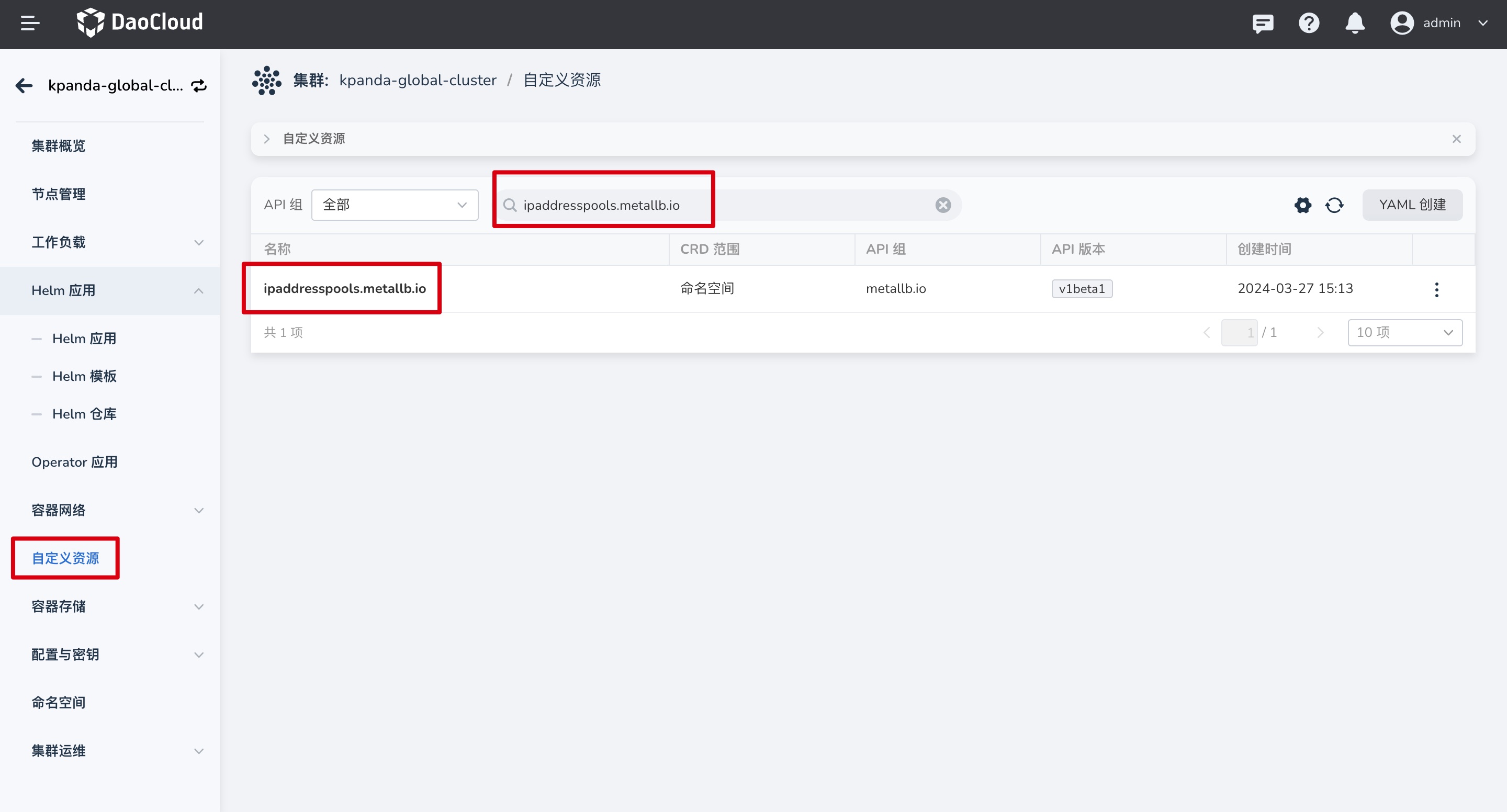Open ipaddresspools.metallb.io resource link
The image size is (1507, 812).
tap(345, 288)
